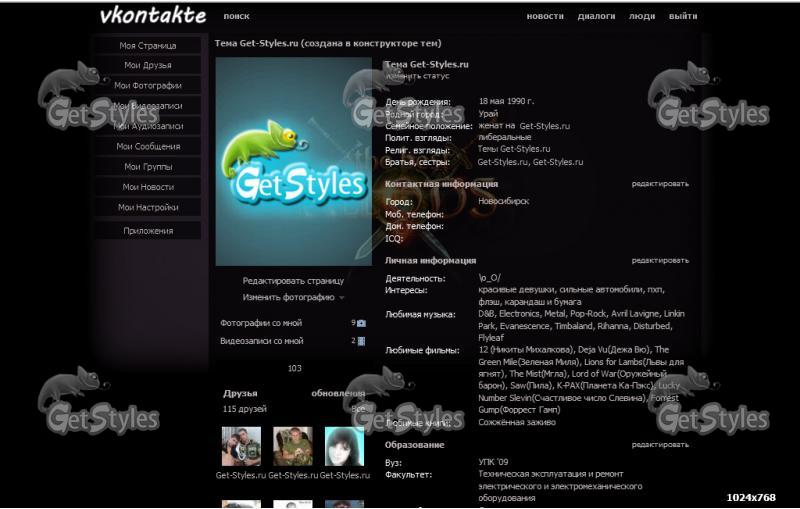Open the camera icon next to photos count
800x509 pixels.
click(x=362, y=323)
